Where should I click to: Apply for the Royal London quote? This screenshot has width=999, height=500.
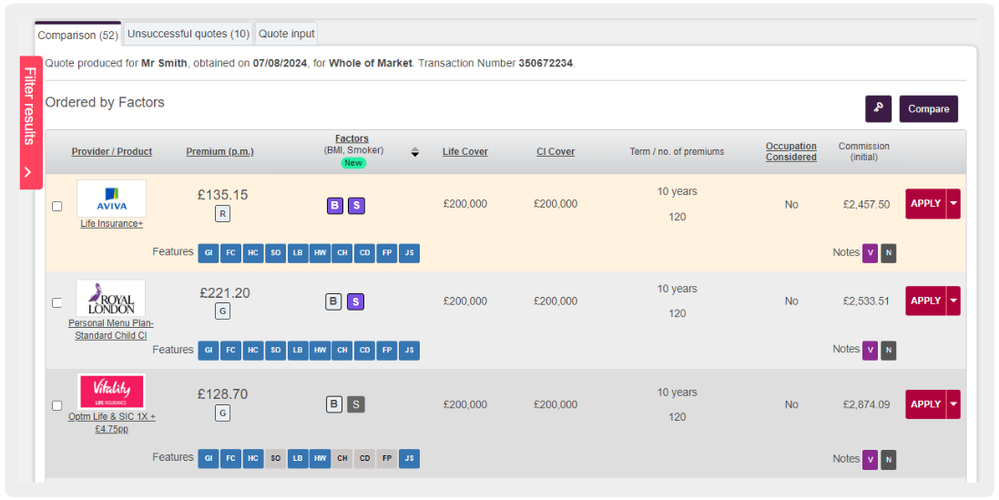pyautogui.click(x=926, y=301)
